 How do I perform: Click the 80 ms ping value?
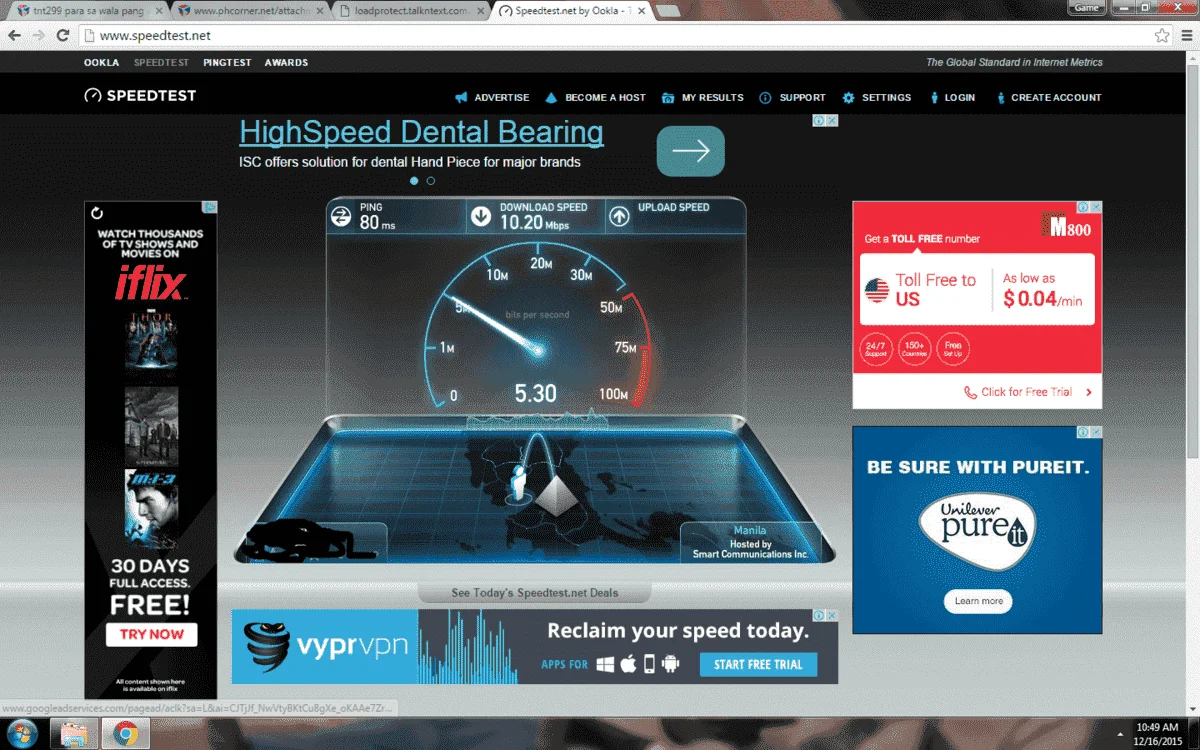tap(378, 224)
